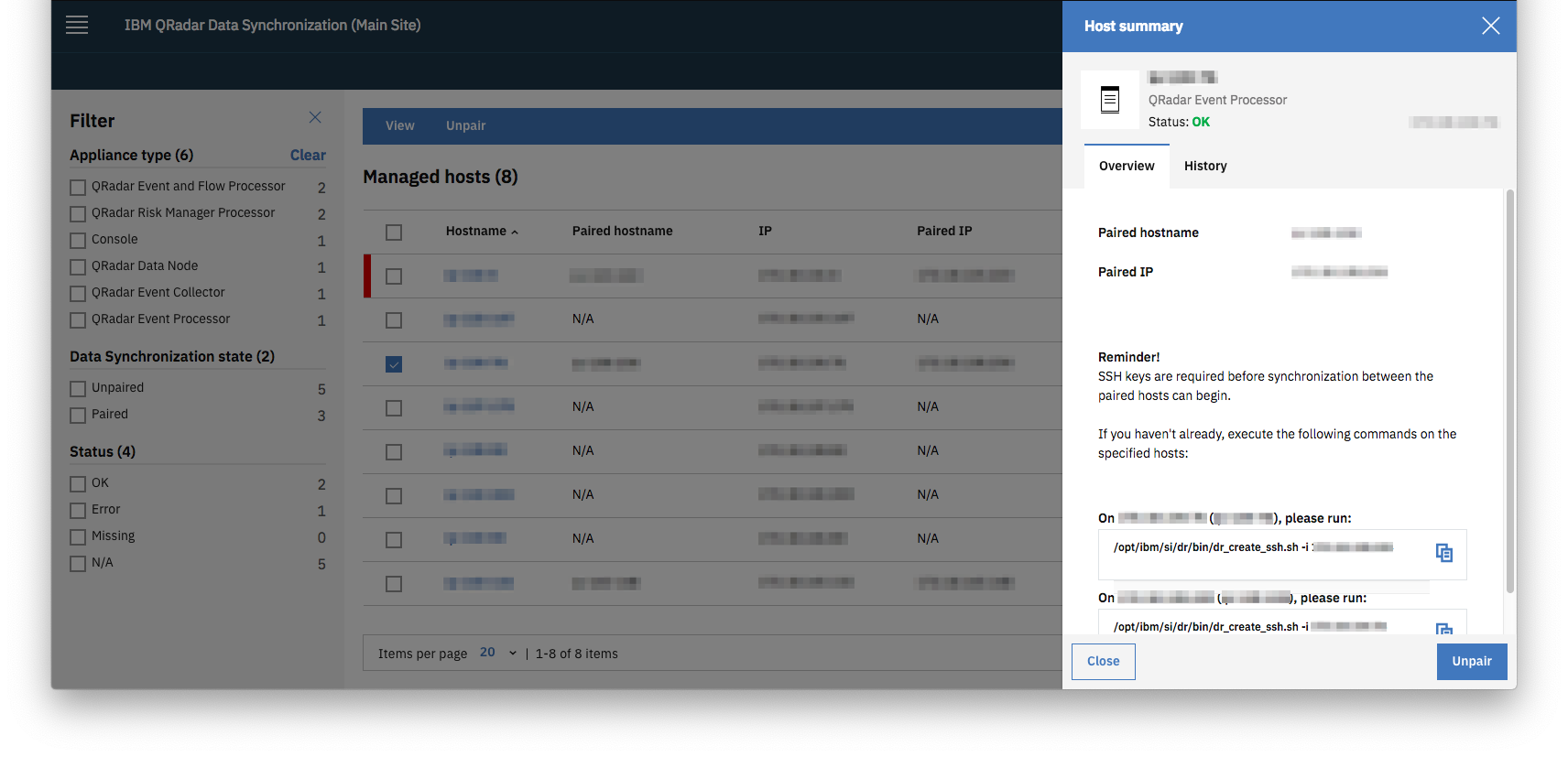
Task: Click the IP column header
Action: 765,232
